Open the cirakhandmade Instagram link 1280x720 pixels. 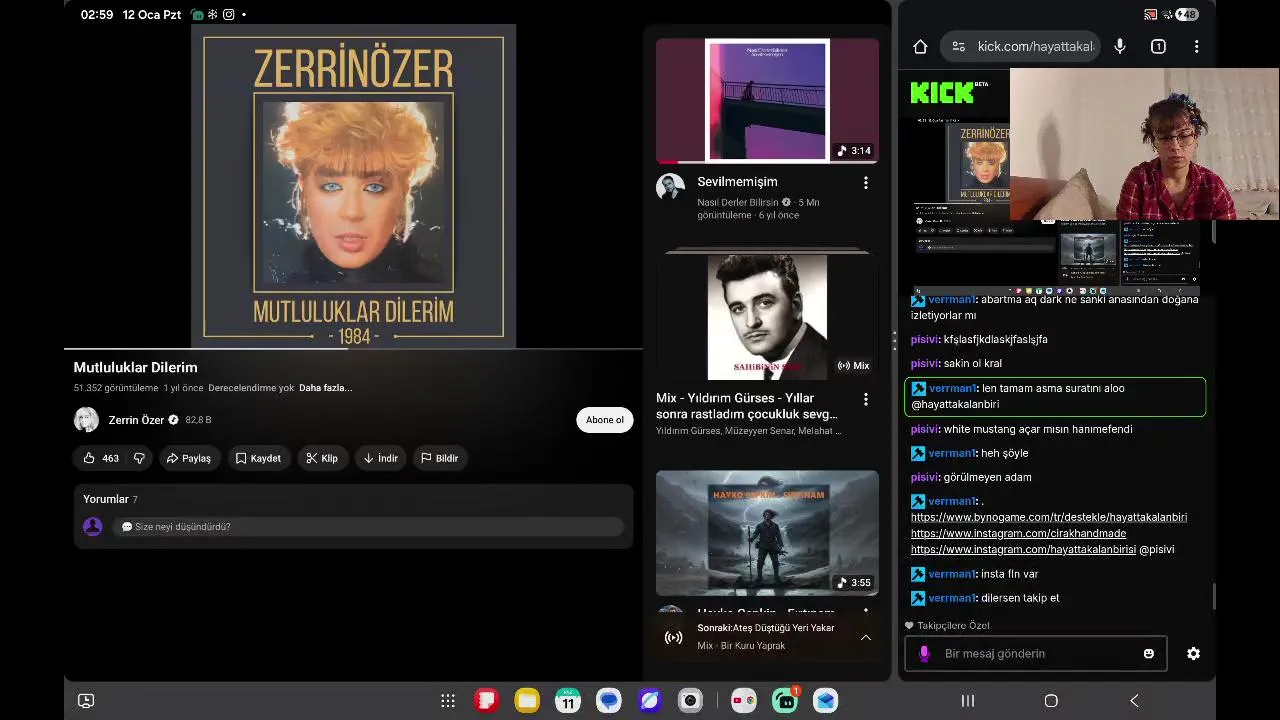(1018, 533)
